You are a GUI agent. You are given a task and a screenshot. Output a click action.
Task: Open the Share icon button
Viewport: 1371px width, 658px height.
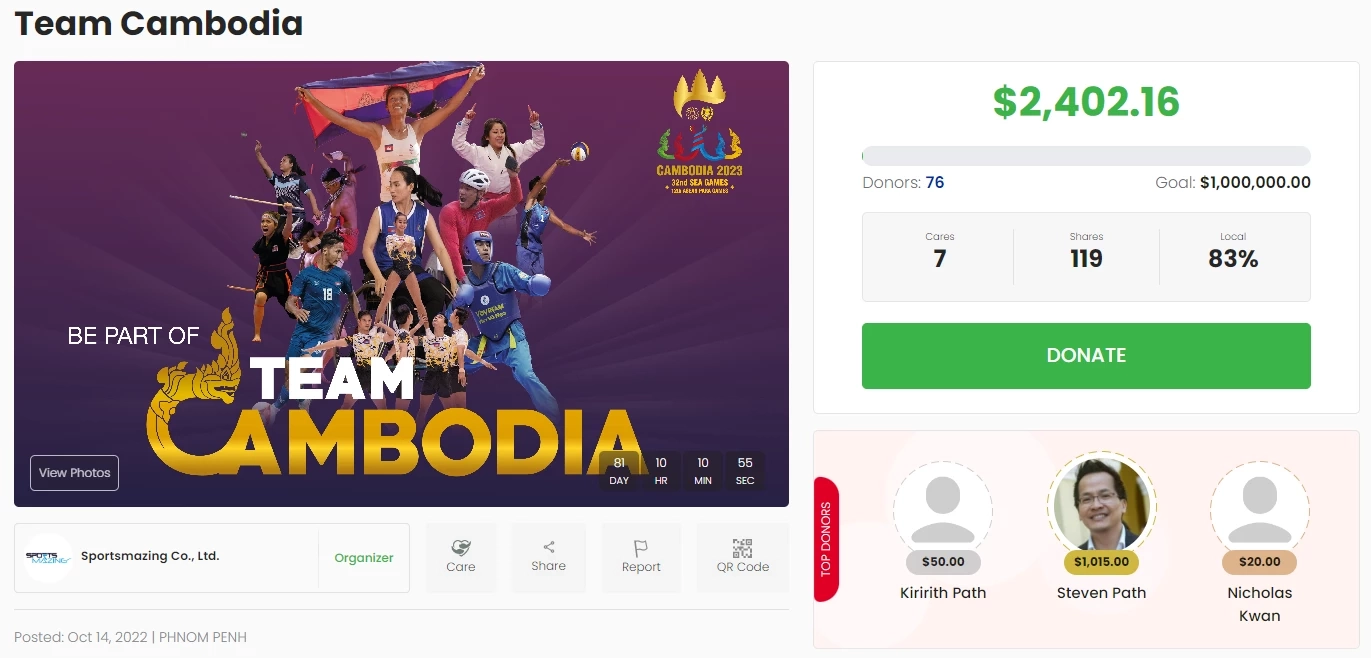(548, 547)
